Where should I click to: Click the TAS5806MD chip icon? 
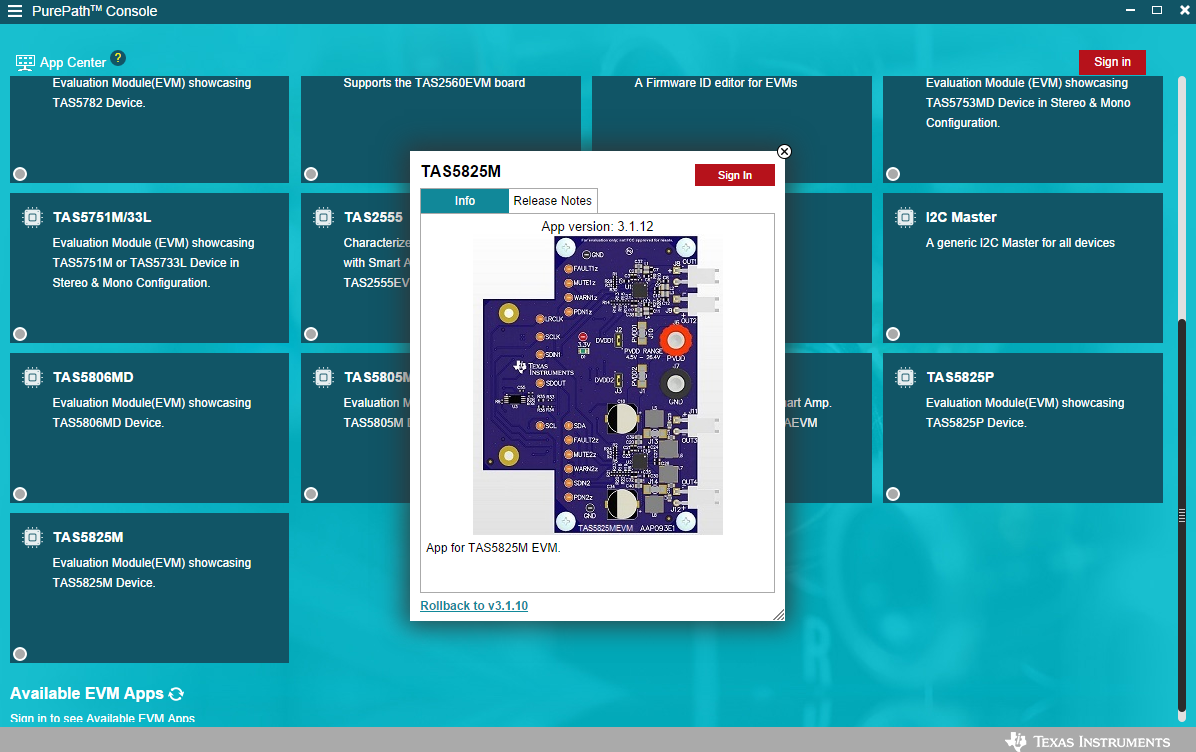click(32, 378)
